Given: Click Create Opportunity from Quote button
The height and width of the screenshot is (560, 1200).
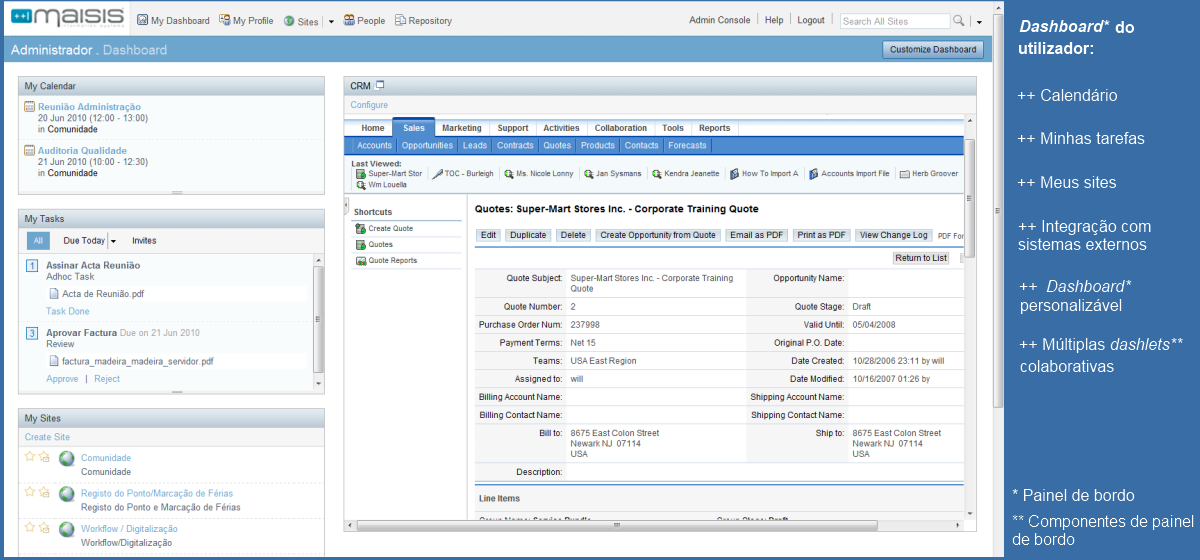Looking at the screenshot, I should click(x=658, y=235).
